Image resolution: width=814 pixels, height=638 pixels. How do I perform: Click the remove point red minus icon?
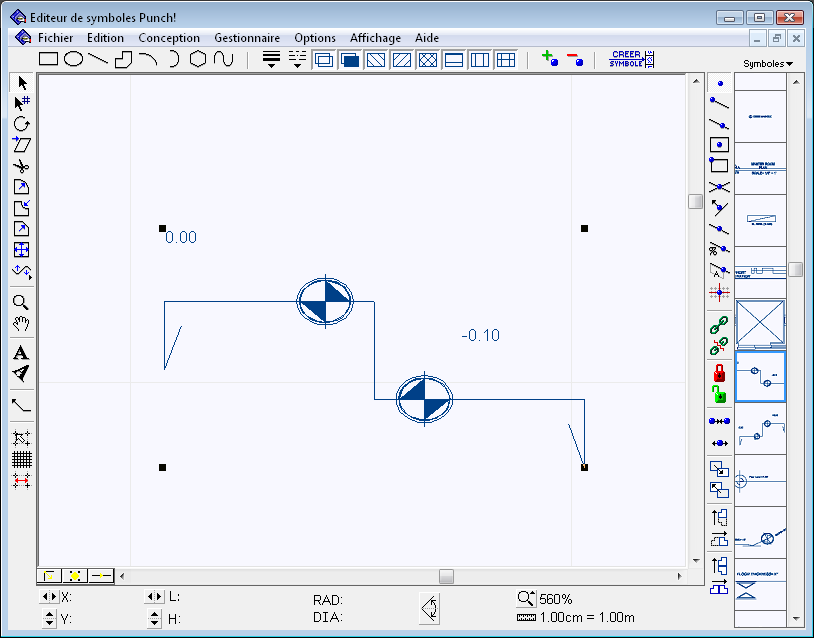point(575,59)
